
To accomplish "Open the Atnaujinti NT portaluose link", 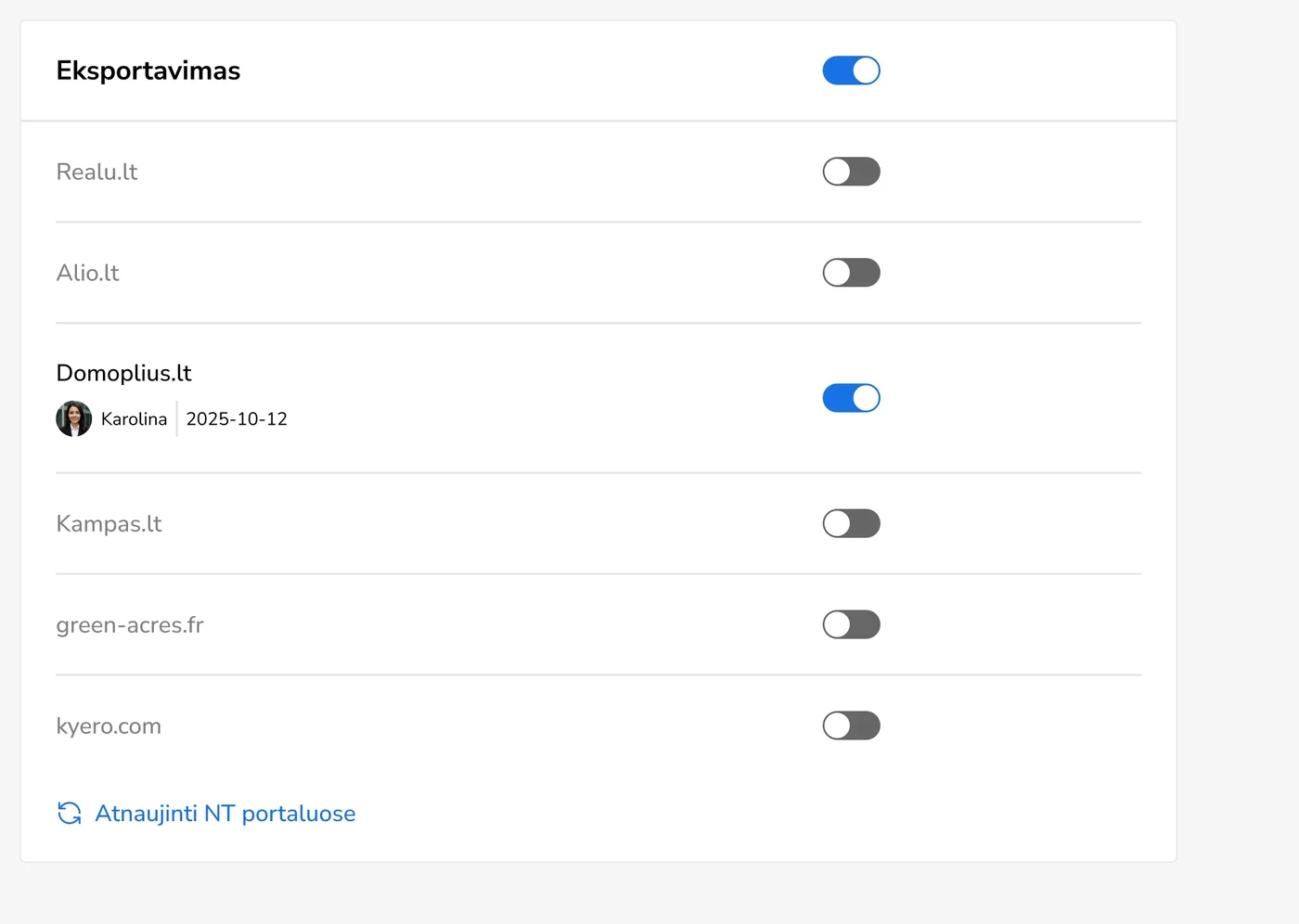I will pyautogui.click(x=225, y=814).
